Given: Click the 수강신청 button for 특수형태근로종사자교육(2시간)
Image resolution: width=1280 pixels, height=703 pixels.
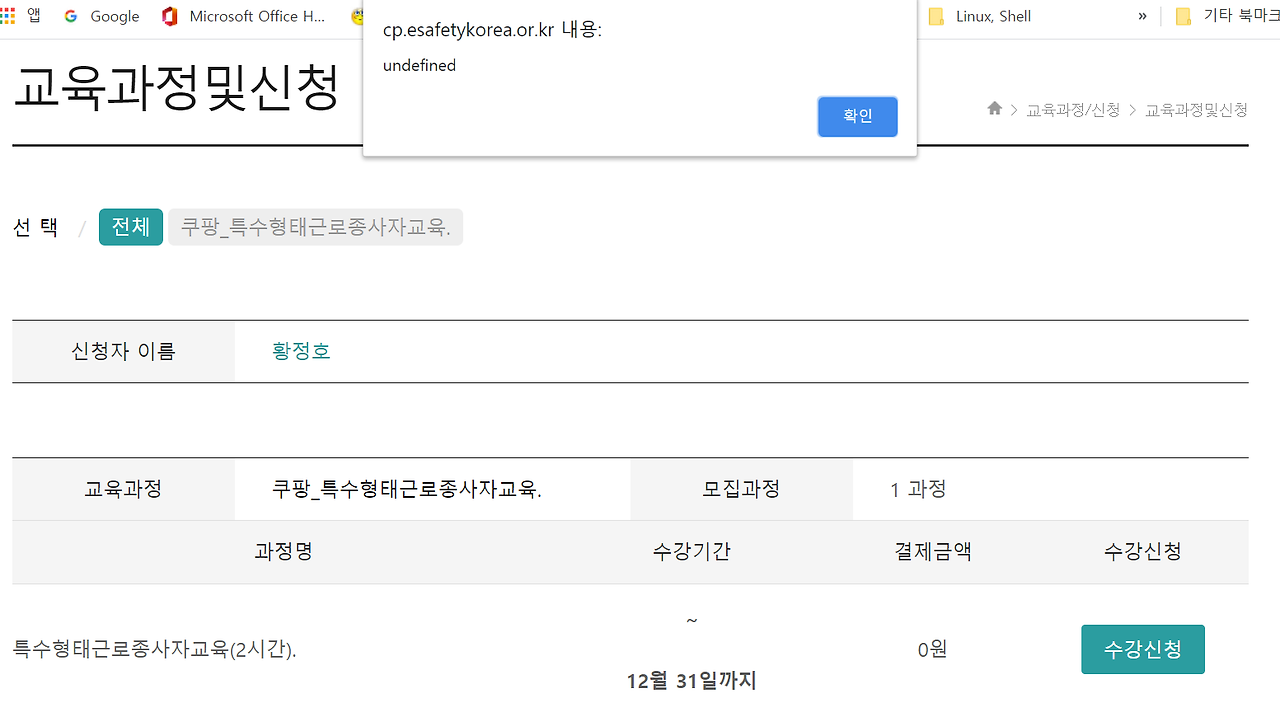Looking at the screenshot, I should coord(1142,649).
